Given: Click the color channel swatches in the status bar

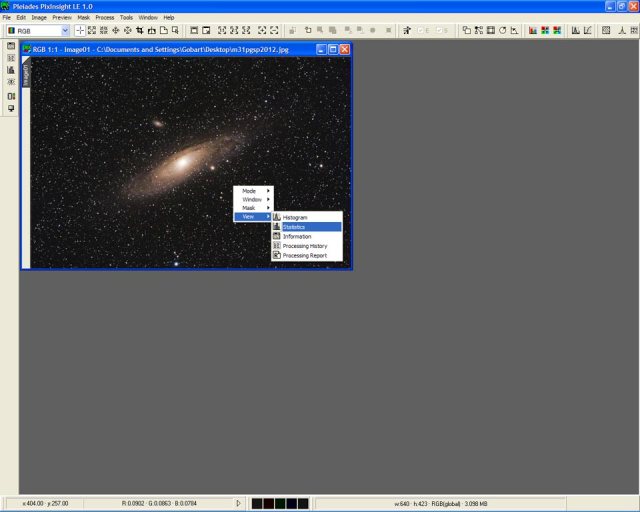Looking at the screenshot, I should (279, 503).
